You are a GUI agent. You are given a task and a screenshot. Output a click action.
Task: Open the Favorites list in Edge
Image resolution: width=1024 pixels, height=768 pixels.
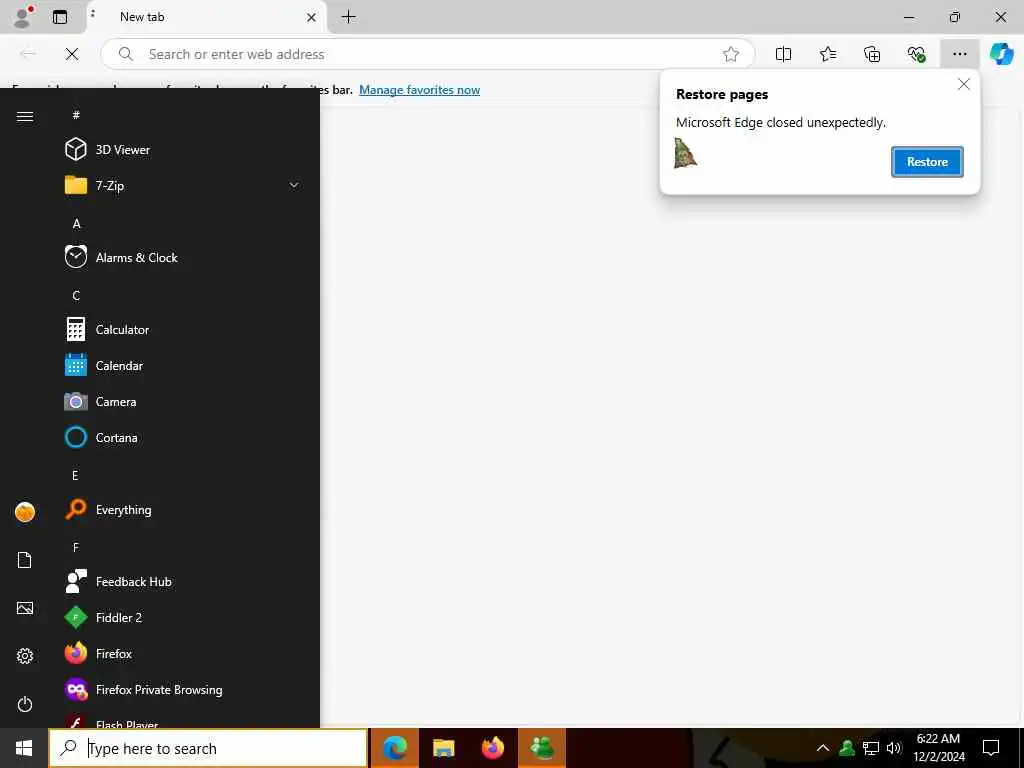[x=827, y=54]
